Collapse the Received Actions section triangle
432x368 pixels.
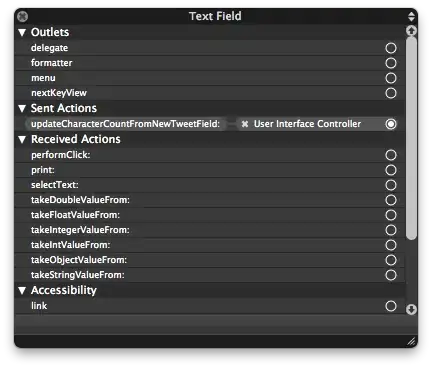(x=22, y=139)
